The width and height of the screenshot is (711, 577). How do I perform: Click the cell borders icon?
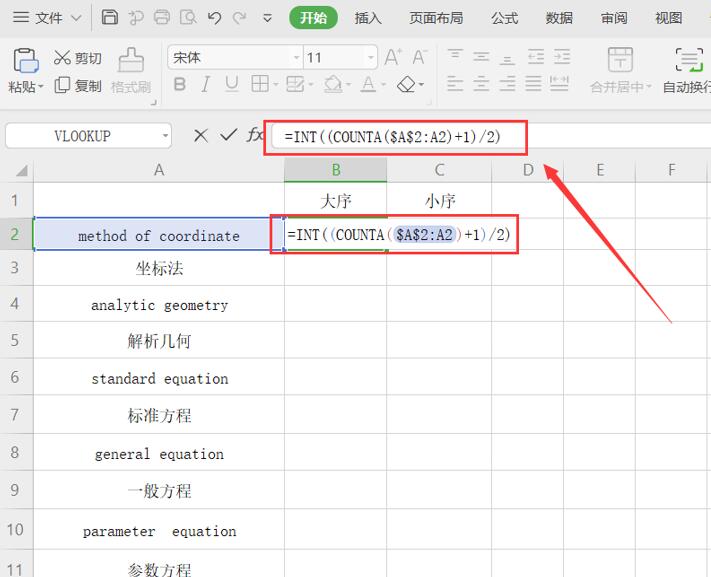(x=260, y=84)
